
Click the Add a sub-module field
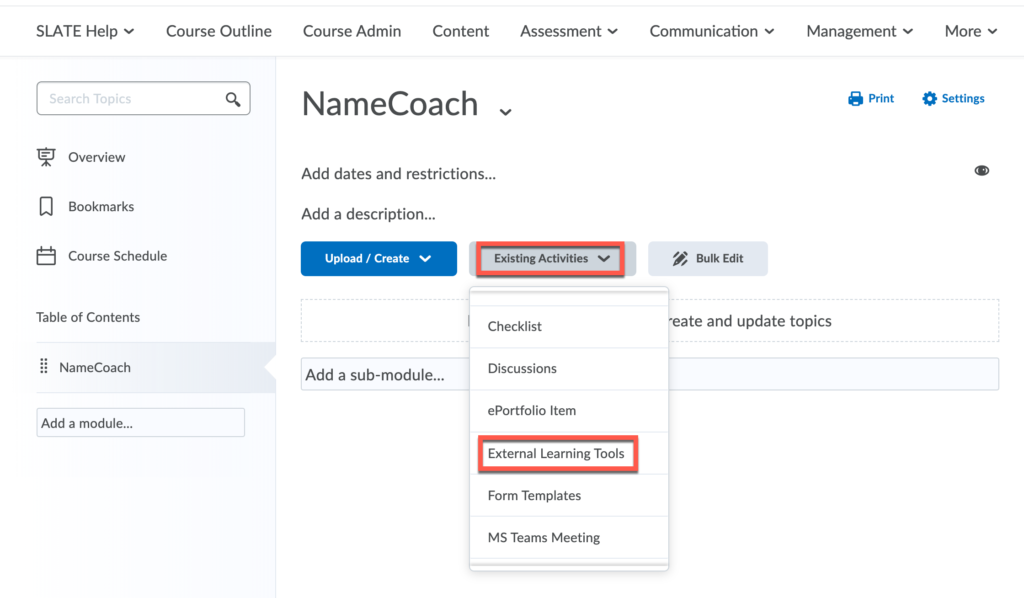coord(650,374)
